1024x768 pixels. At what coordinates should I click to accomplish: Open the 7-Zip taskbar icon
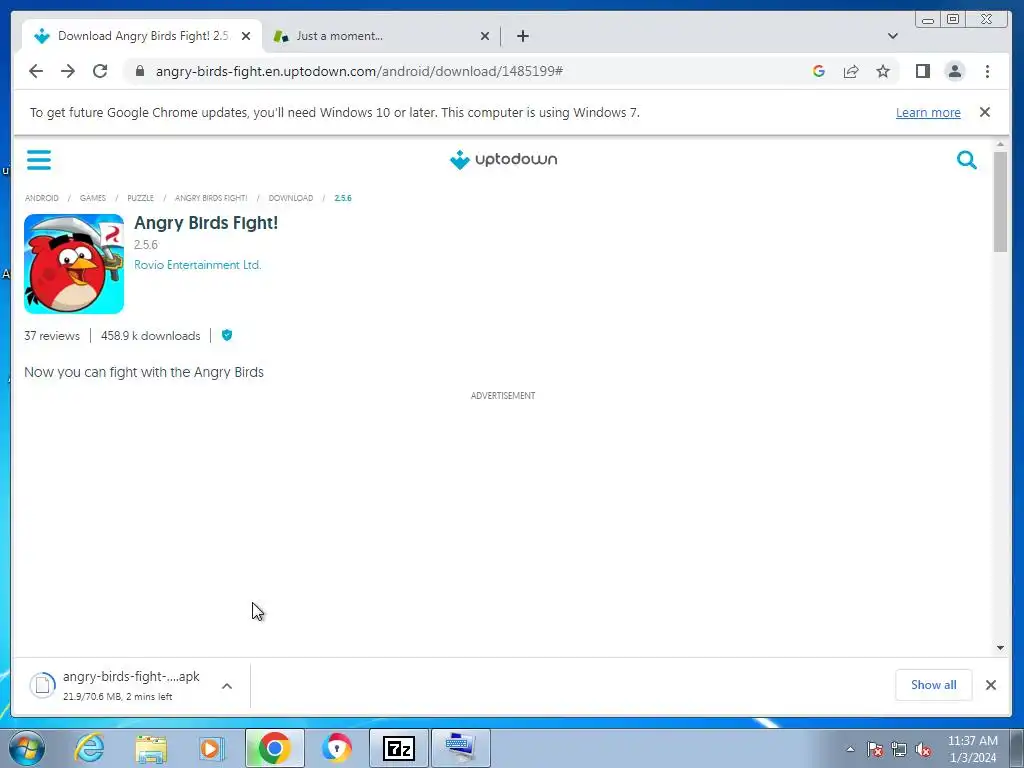click(x=399, y=748)
